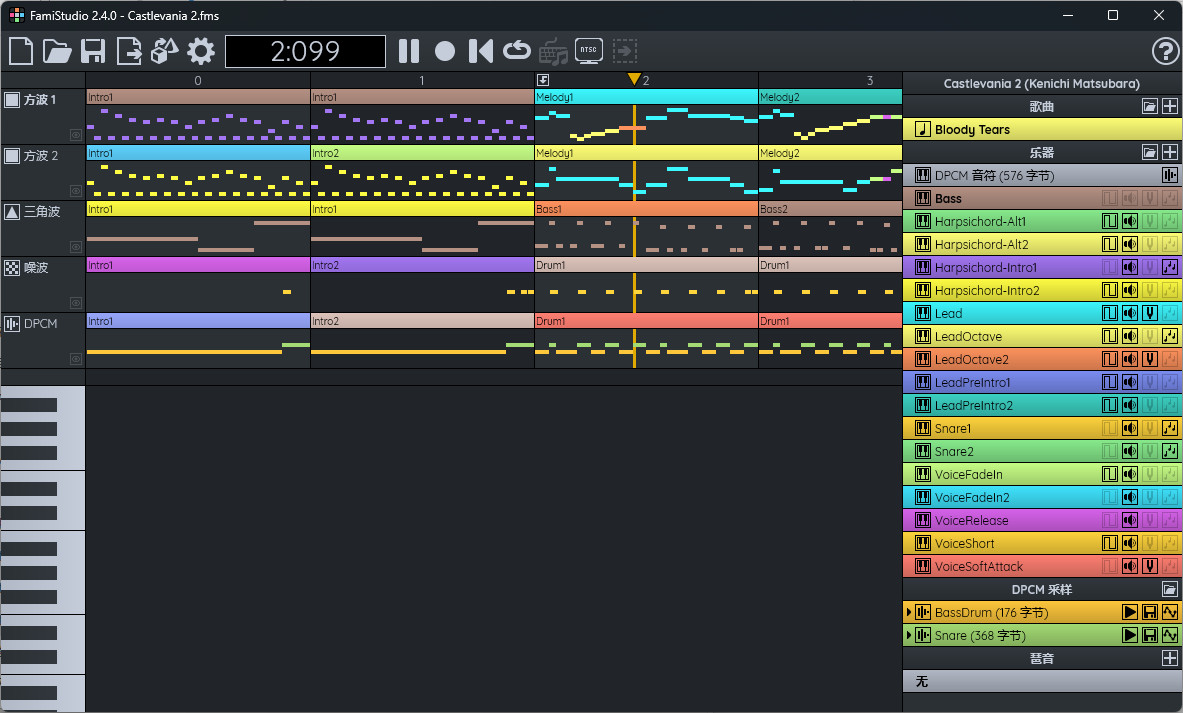This screenshot has width=1183, height=713.
Task: Add a new song with 歌曲 plus
Action: 1169,106
